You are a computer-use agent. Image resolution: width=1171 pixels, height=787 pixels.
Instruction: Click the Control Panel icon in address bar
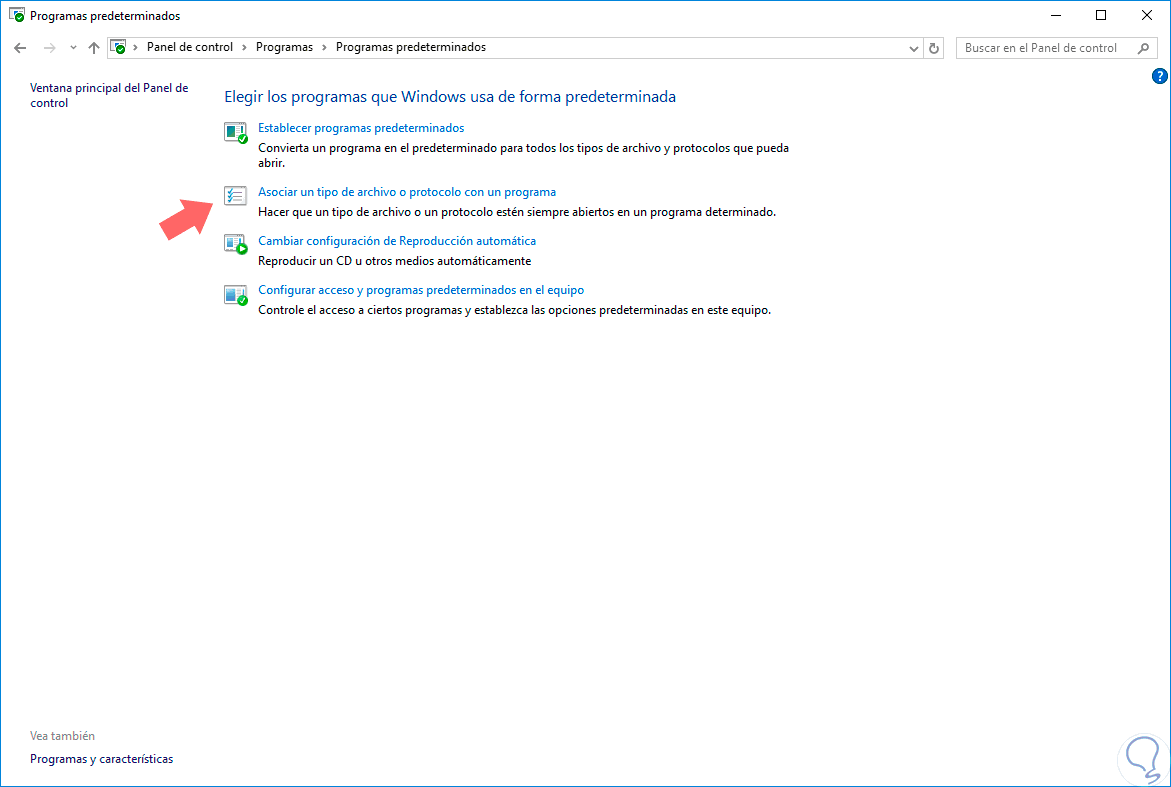click(x=118, y=47)
